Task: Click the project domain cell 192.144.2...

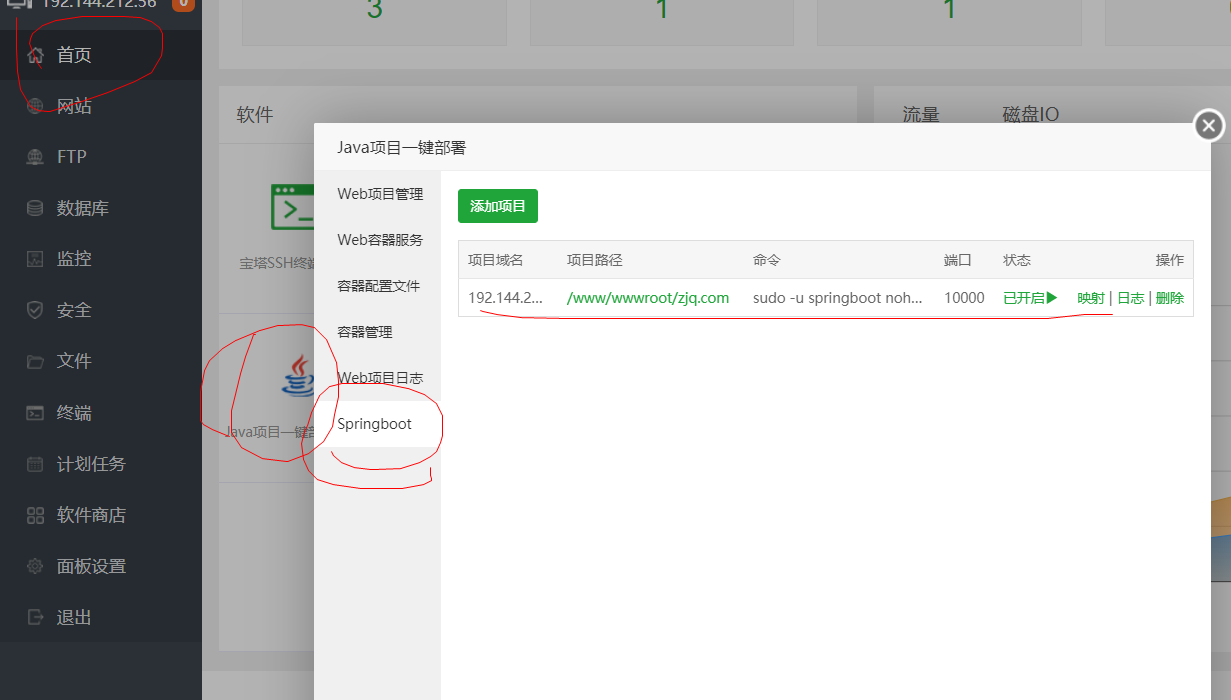Action: pos(506,298)
